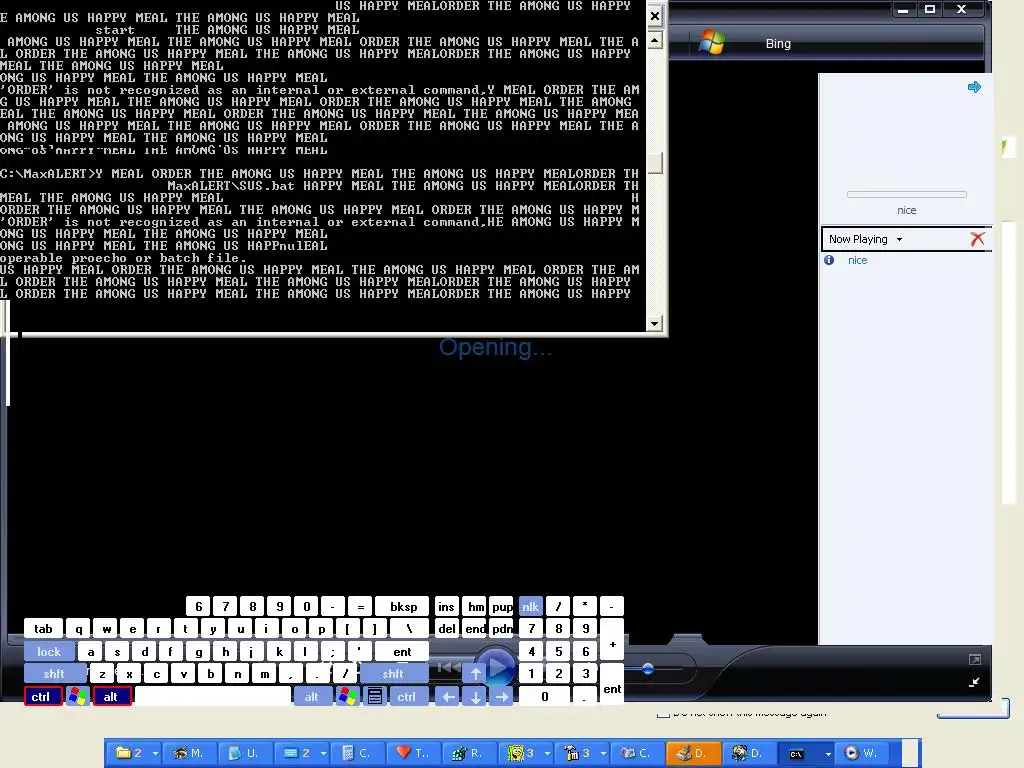Toggle the shft key next to z
This screenshot has height=768, width=1024.
click(x=54, y=673)
